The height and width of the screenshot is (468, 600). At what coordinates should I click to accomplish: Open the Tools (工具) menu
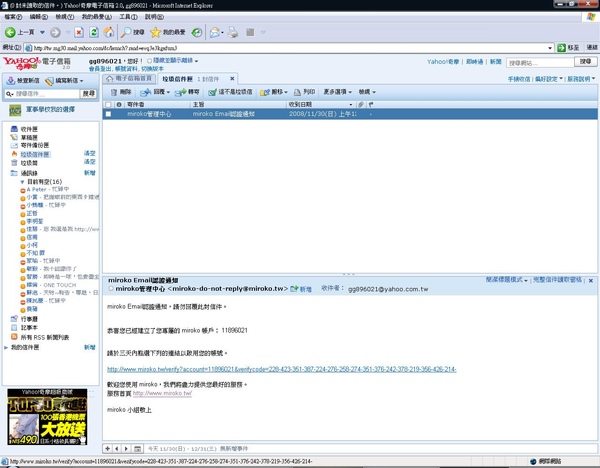(128, 17)
